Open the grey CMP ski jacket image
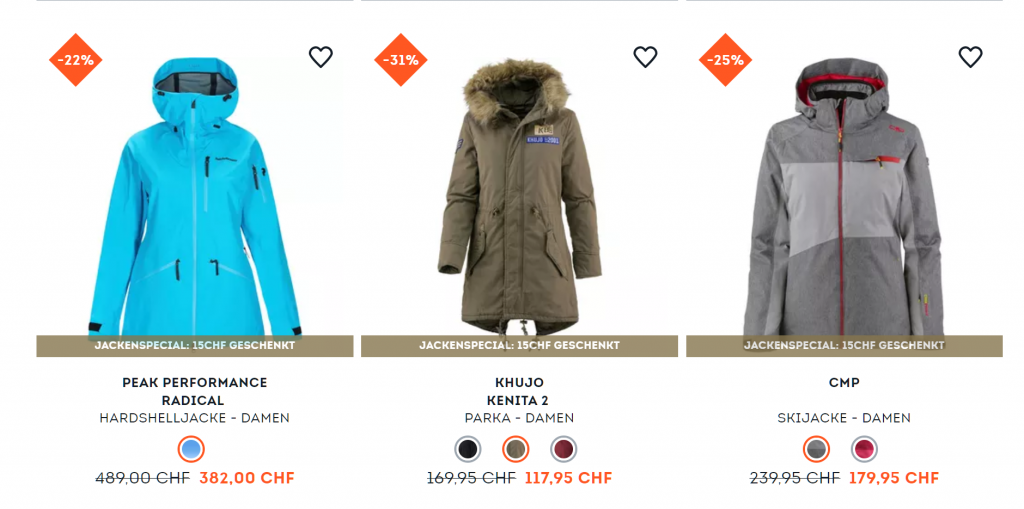This screenshot has width=1024, height=509. [x=844, y=197]
